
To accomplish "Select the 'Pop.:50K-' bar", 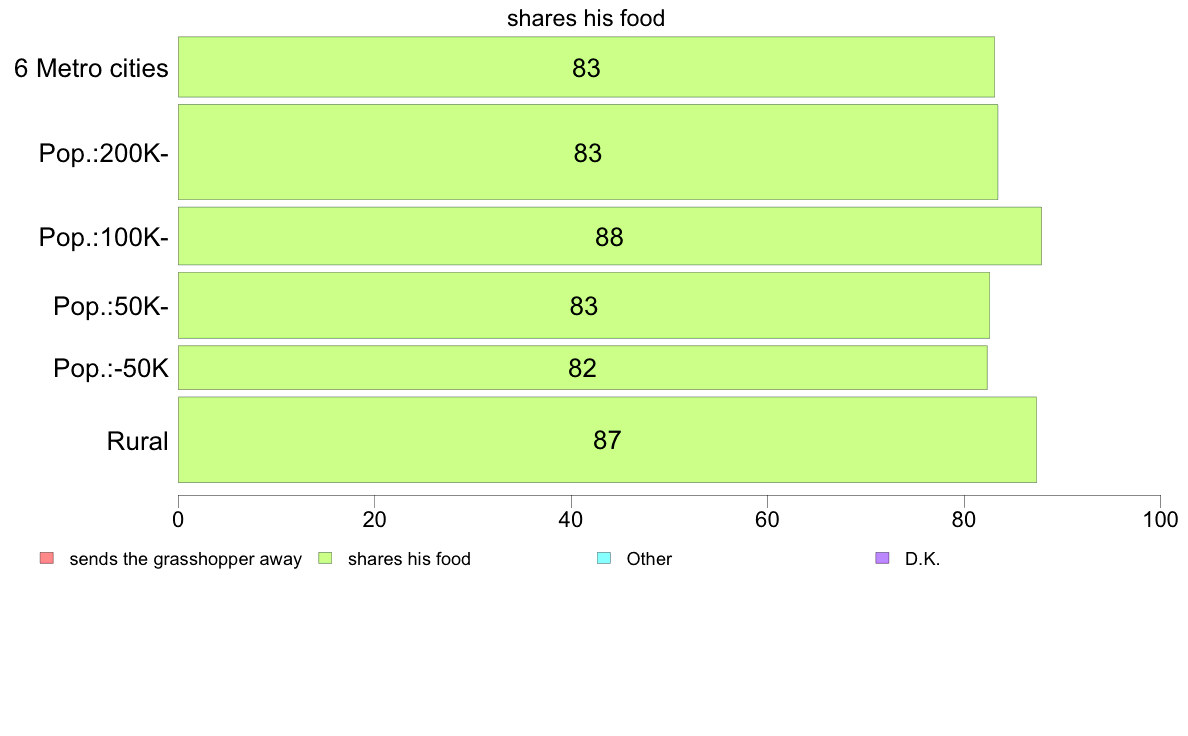I will point(584,305).
